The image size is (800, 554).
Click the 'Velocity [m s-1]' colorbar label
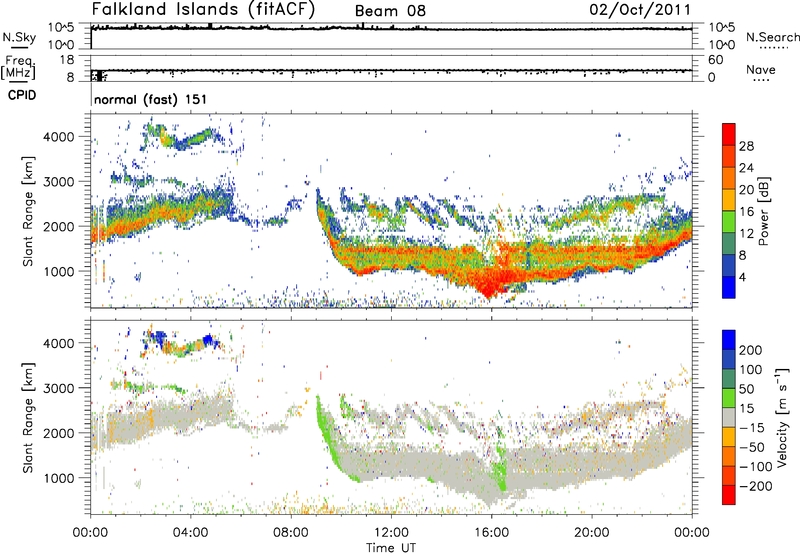click(781, 417)
